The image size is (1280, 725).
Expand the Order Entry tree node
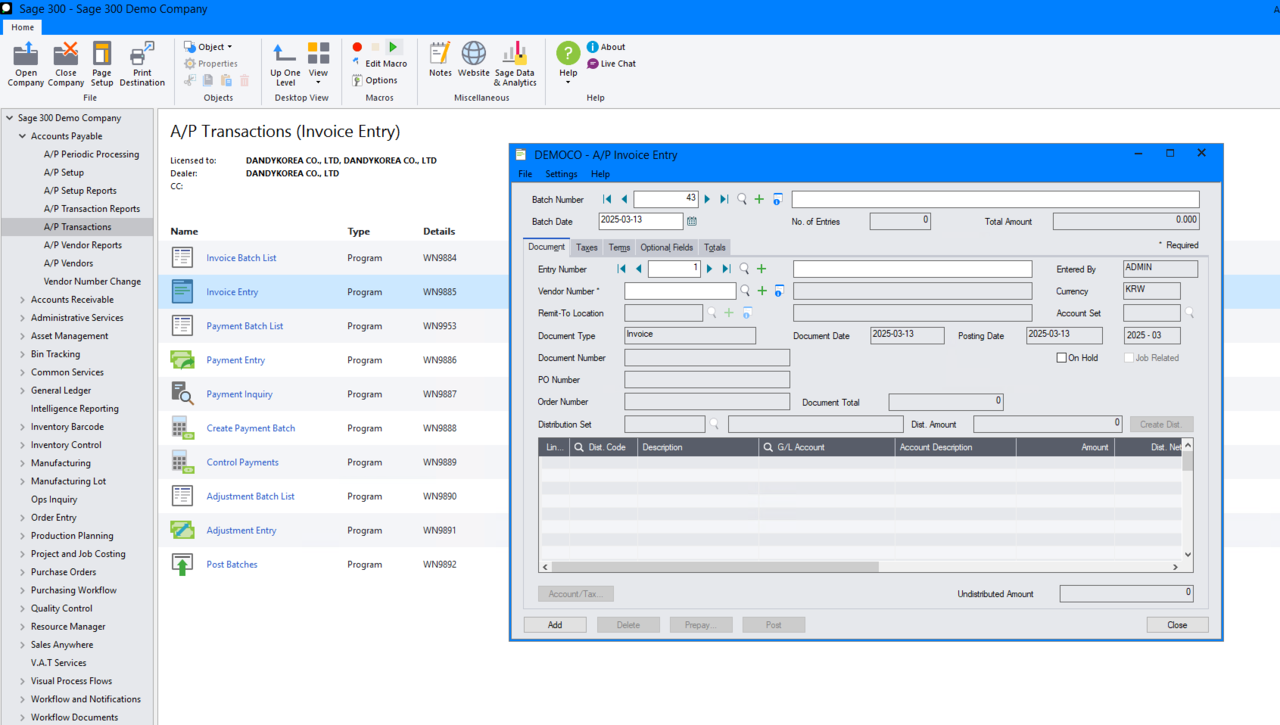coord(23,518)
